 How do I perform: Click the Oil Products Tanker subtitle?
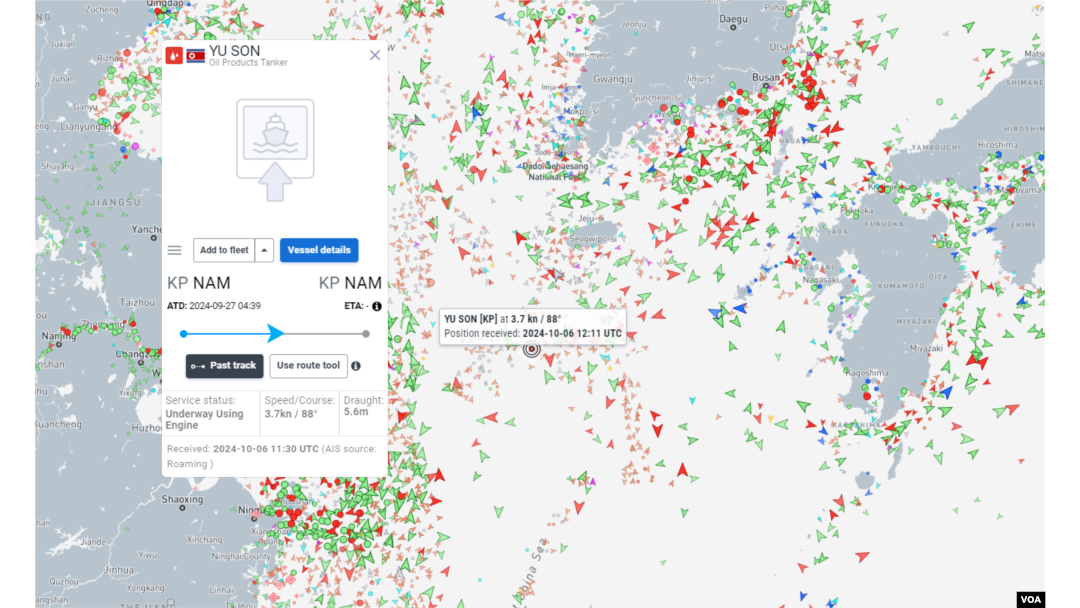pos(249,63)
